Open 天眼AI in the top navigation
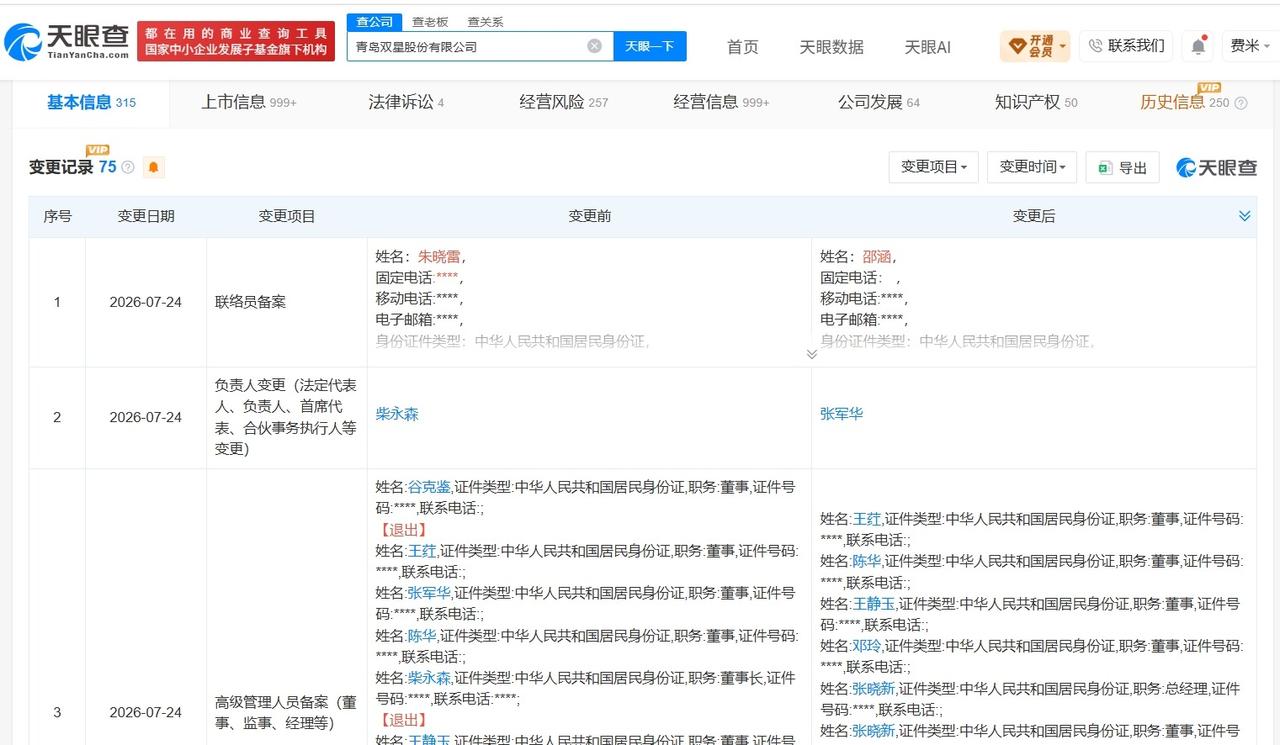This screenshot has height=745, width=1280. point(927,47)
